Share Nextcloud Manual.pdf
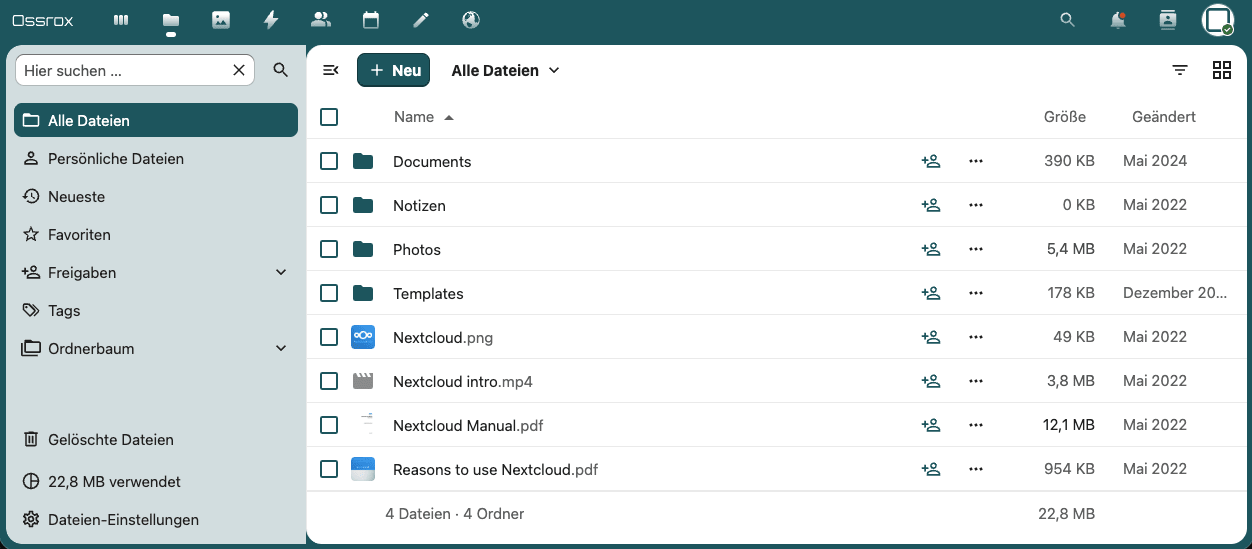Viewport: 1252px width, 549px height. pos(931,425)
